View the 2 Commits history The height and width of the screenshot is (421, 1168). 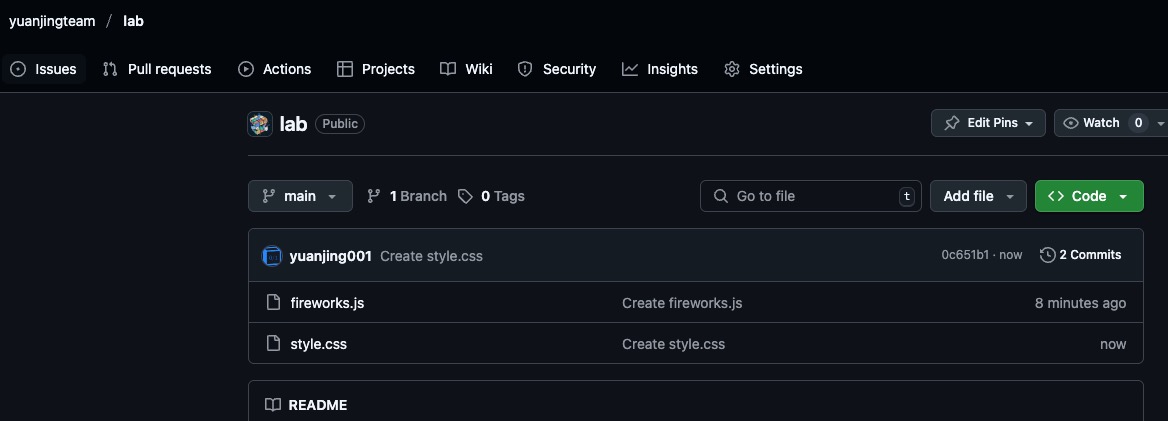click(x=1080, y=255)
